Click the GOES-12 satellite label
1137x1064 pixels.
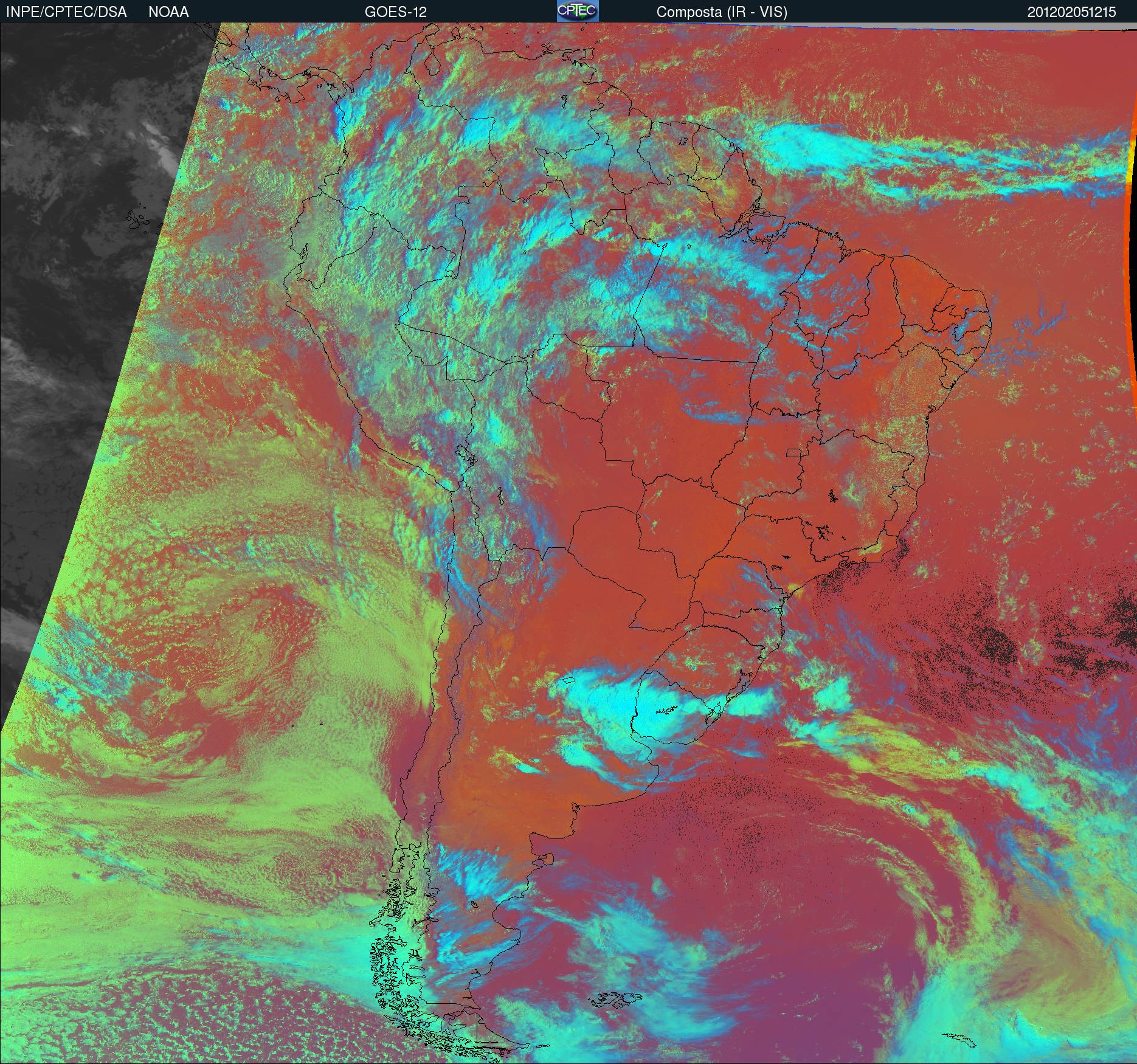click(396, 12)
